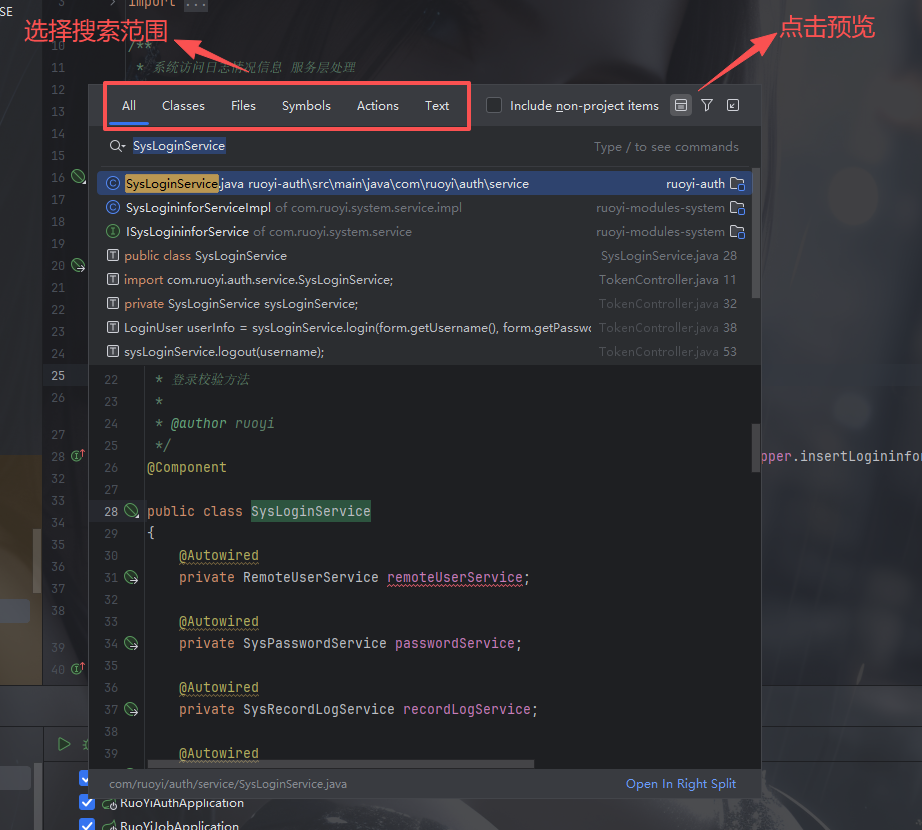
Task: Click gutter icon at editor line 20
Action: 78,266
